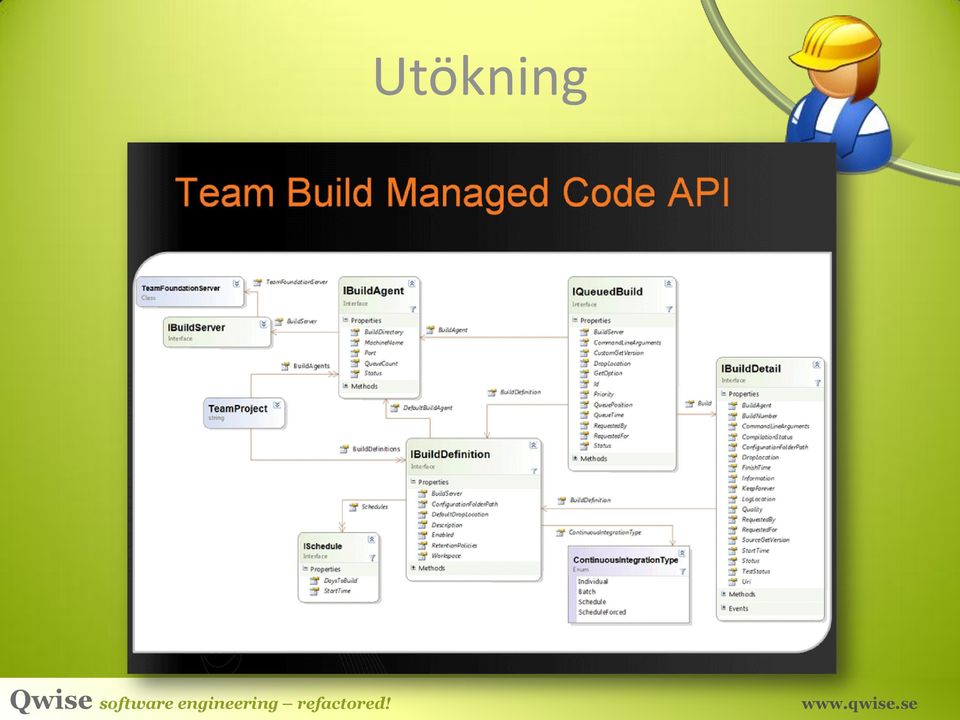This screenshot has height=720, width=960.
Task: Collapse the ContinuousIntegrationType enum box chevron
Action: tap(682, 553)
